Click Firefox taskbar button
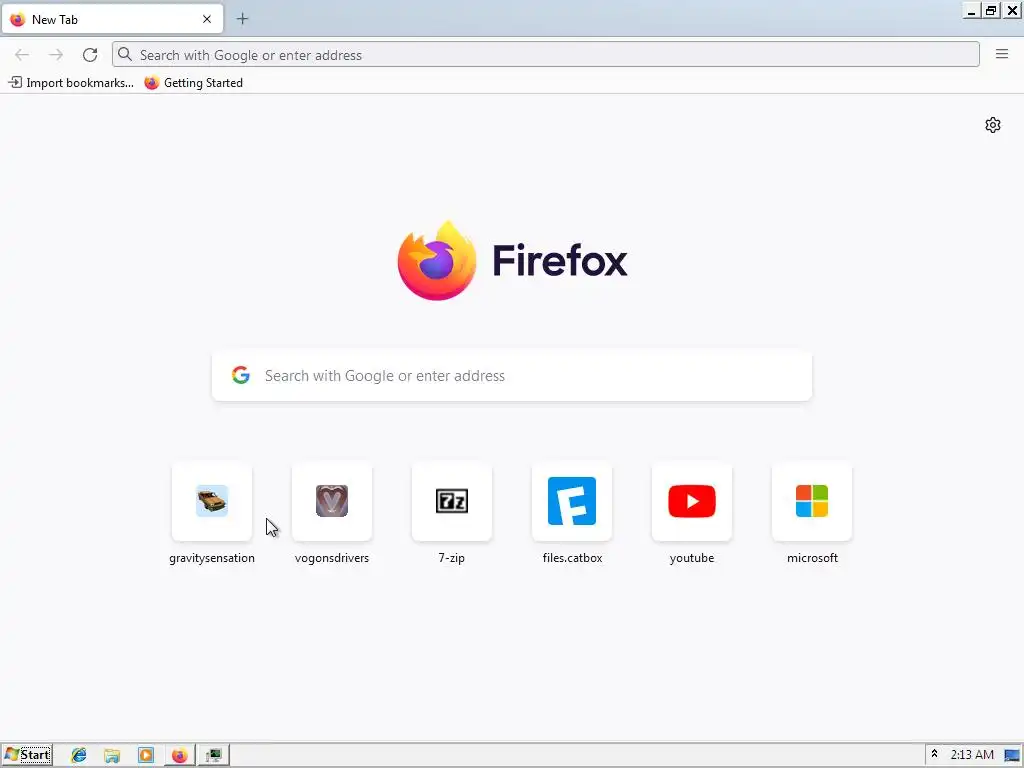Screen dimensions: 1024x768 179,756
